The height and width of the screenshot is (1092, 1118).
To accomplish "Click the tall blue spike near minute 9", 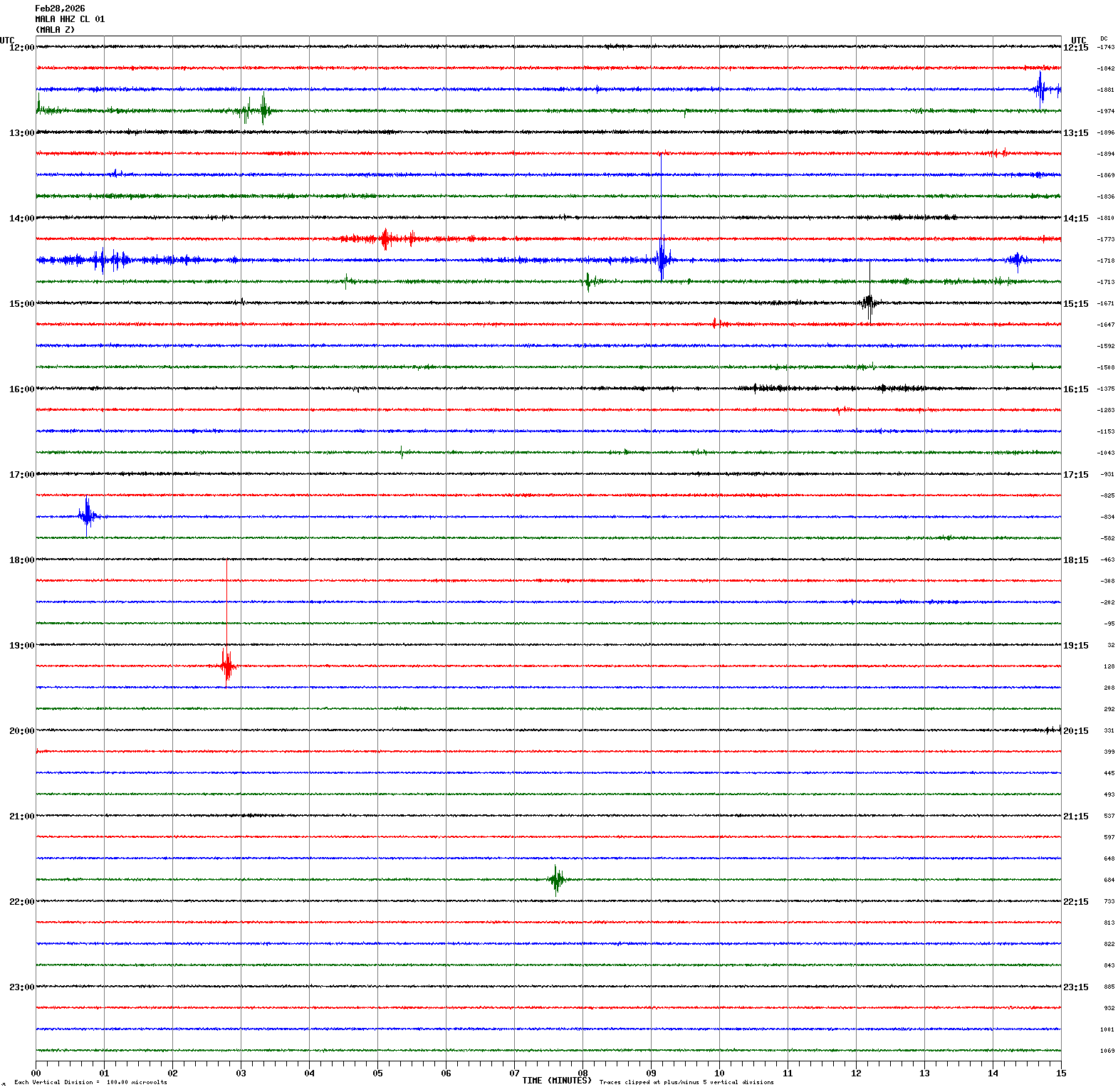I will point(662,259).
